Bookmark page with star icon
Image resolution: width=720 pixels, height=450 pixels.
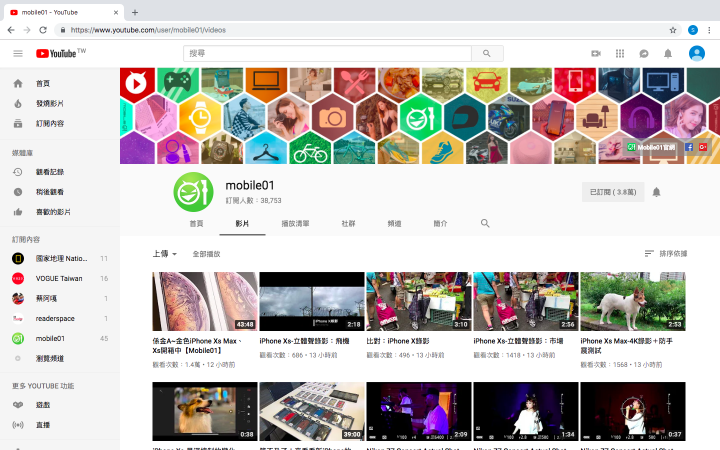tap(673, 30)
